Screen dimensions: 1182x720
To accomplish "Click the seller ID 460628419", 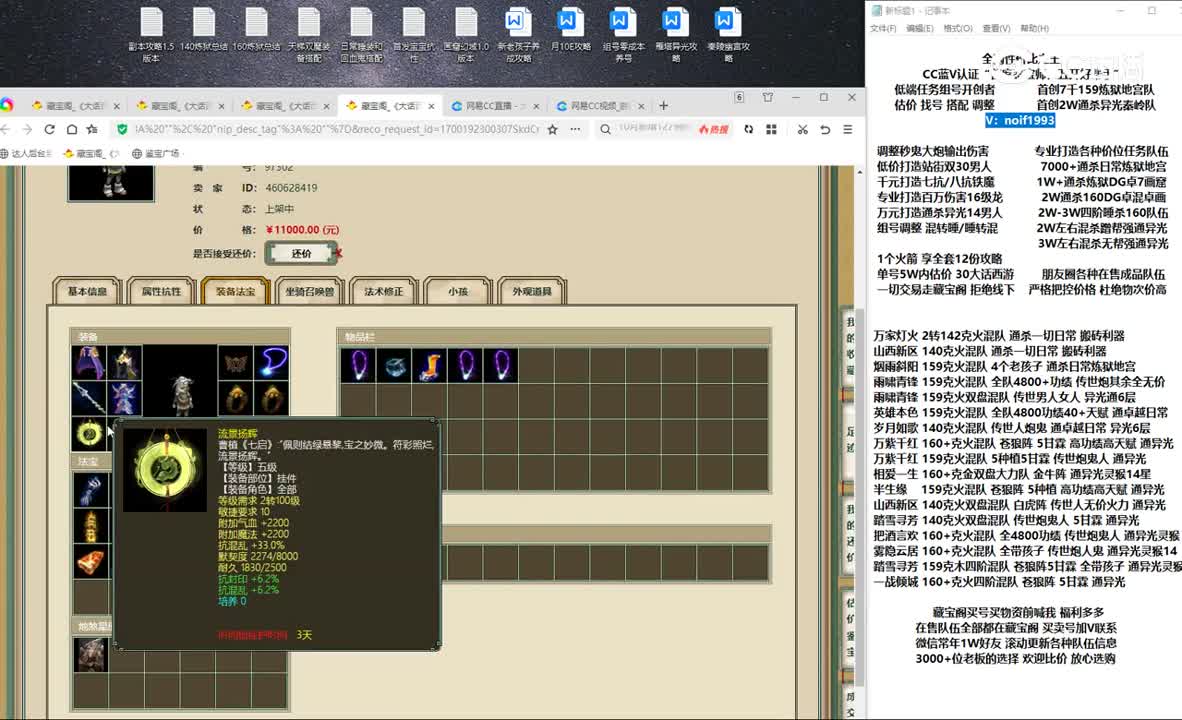I will point(291,188).
